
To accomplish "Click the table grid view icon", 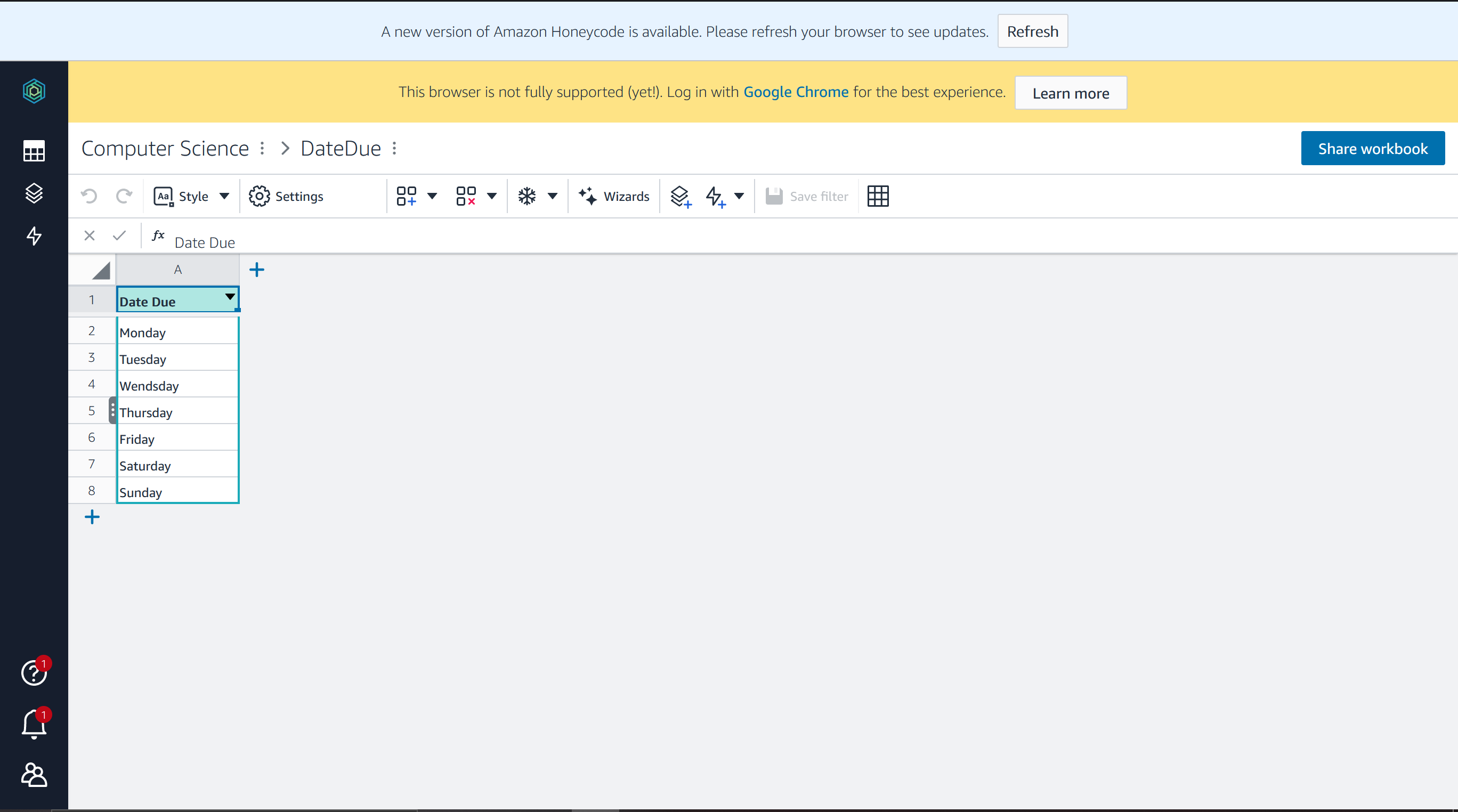I will tap(878, 197).
